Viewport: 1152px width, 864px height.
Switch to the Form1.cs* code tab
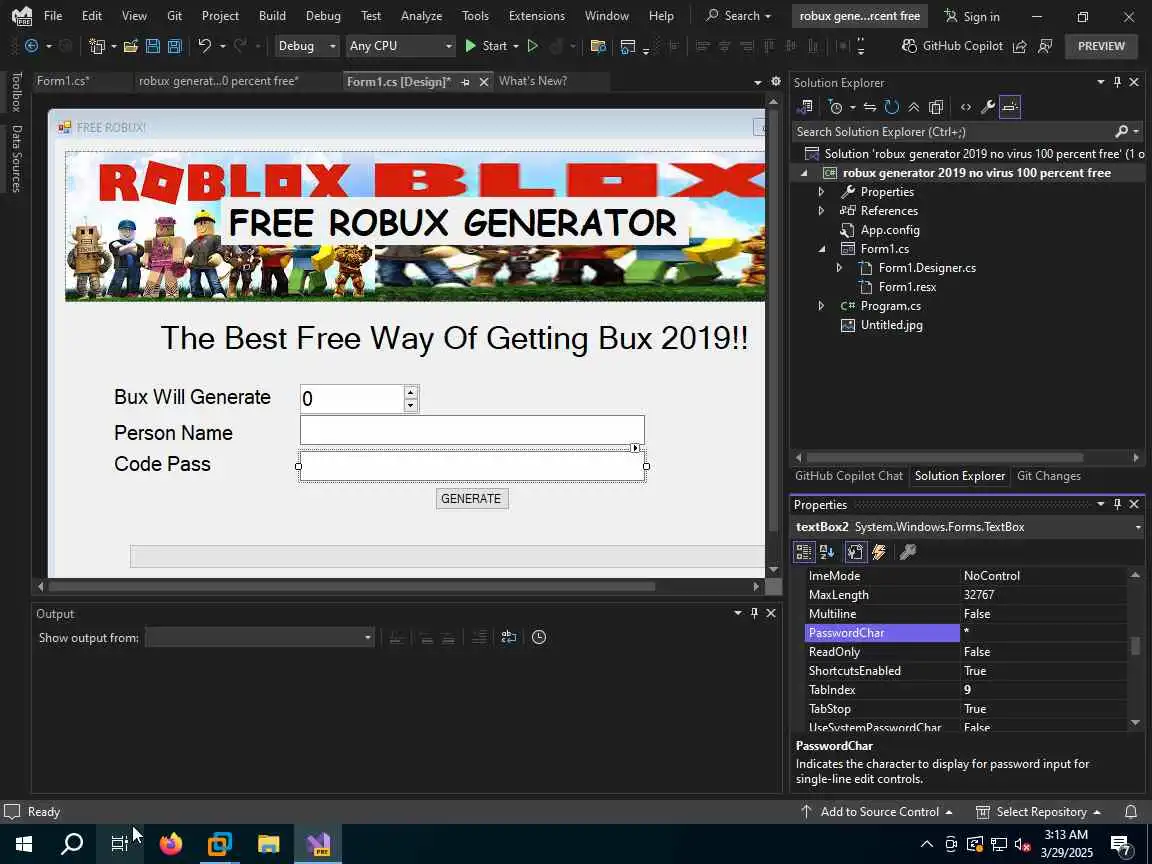click(63, 81)
